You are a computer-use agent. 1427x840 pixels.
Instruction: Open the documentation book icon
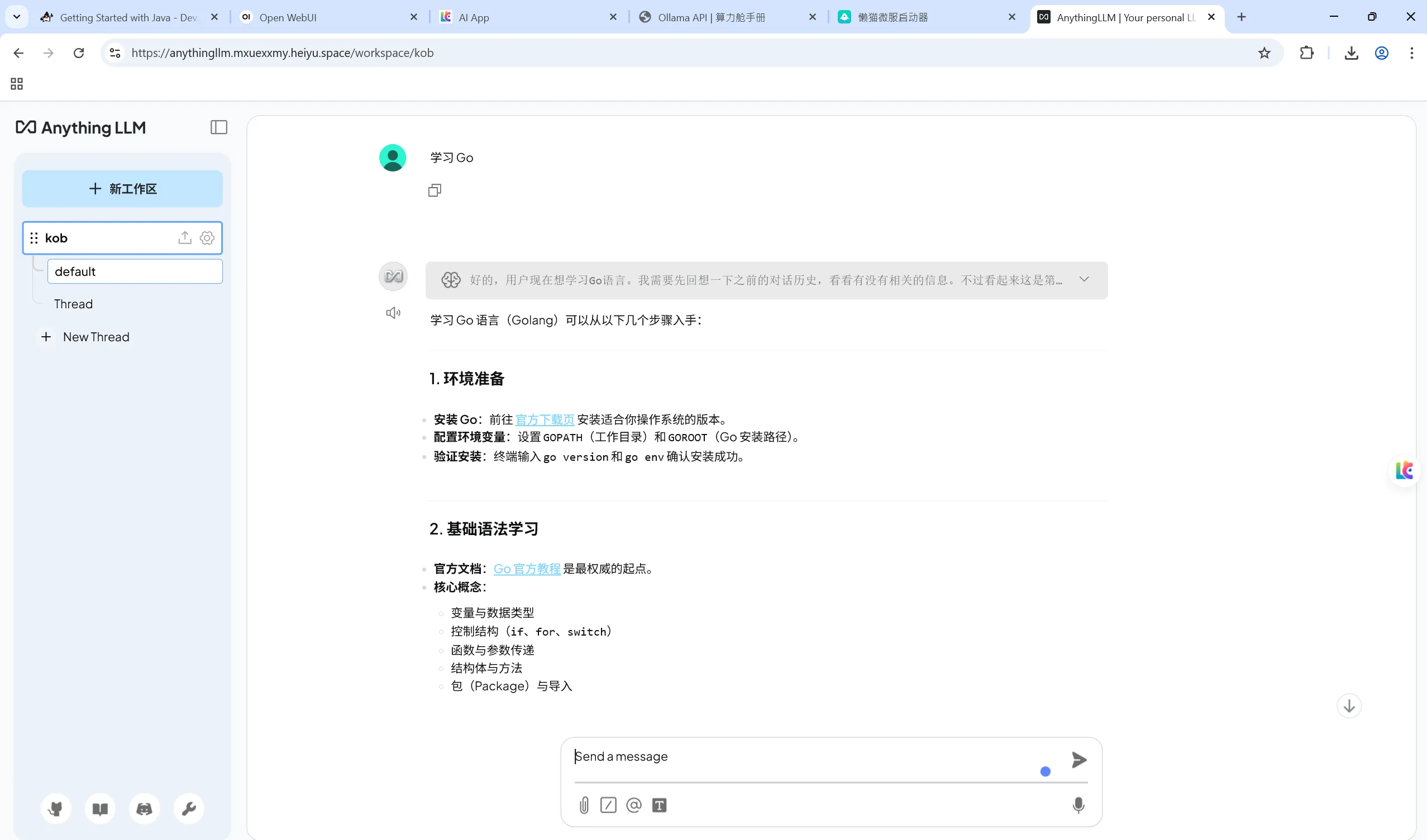[x=100, y=808]
